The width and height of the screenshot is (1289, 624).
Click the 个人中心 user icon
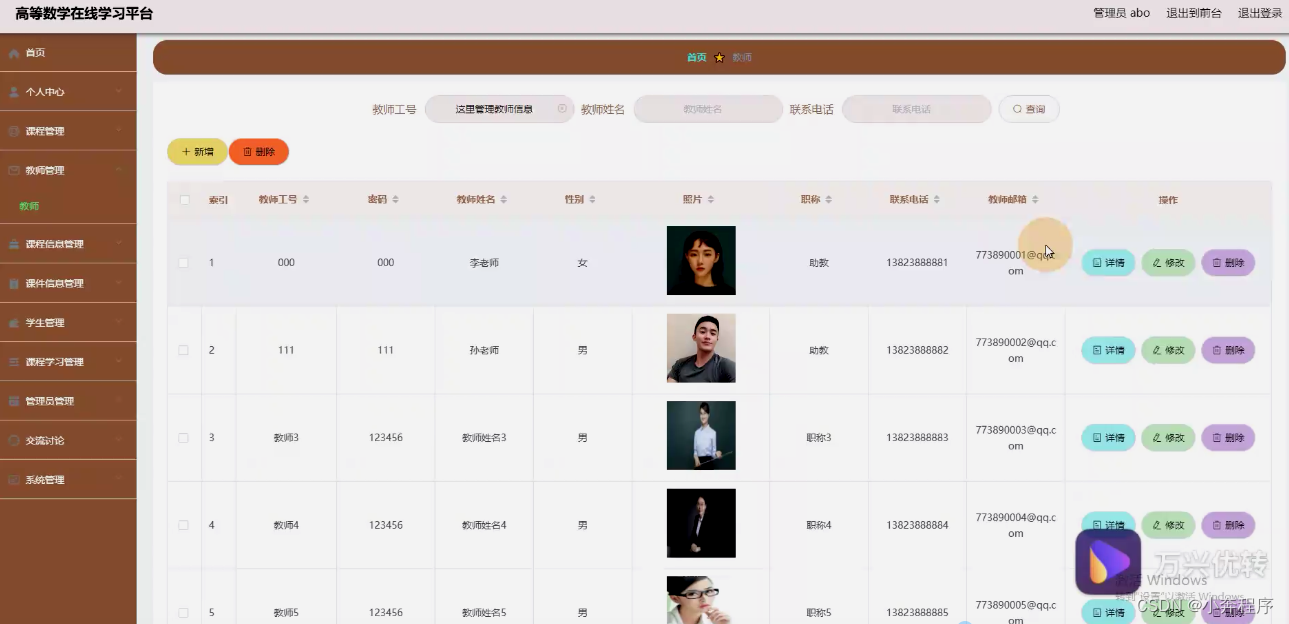[14, 92]
